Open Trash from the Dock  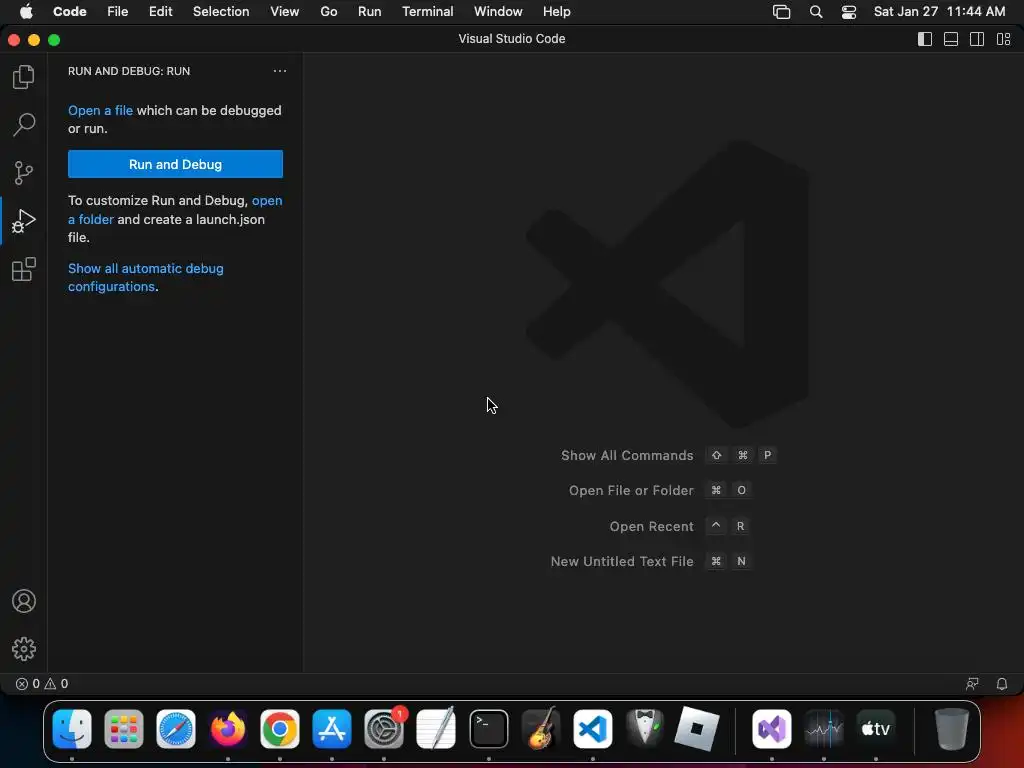click(x=952, y=728)
